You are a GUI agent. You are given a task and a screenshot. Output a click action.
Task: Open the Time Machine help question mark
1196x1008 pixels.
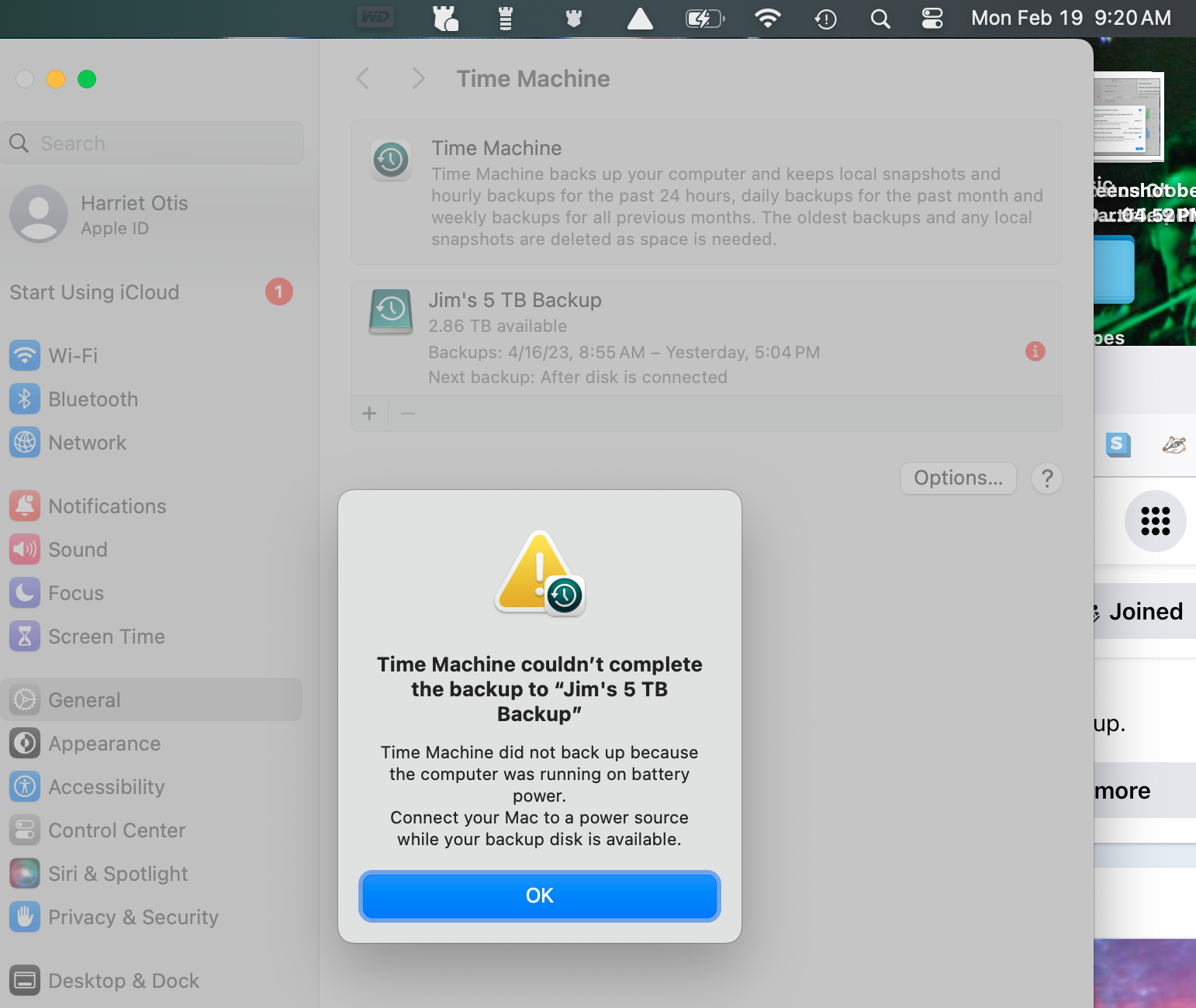[1047, 478]
